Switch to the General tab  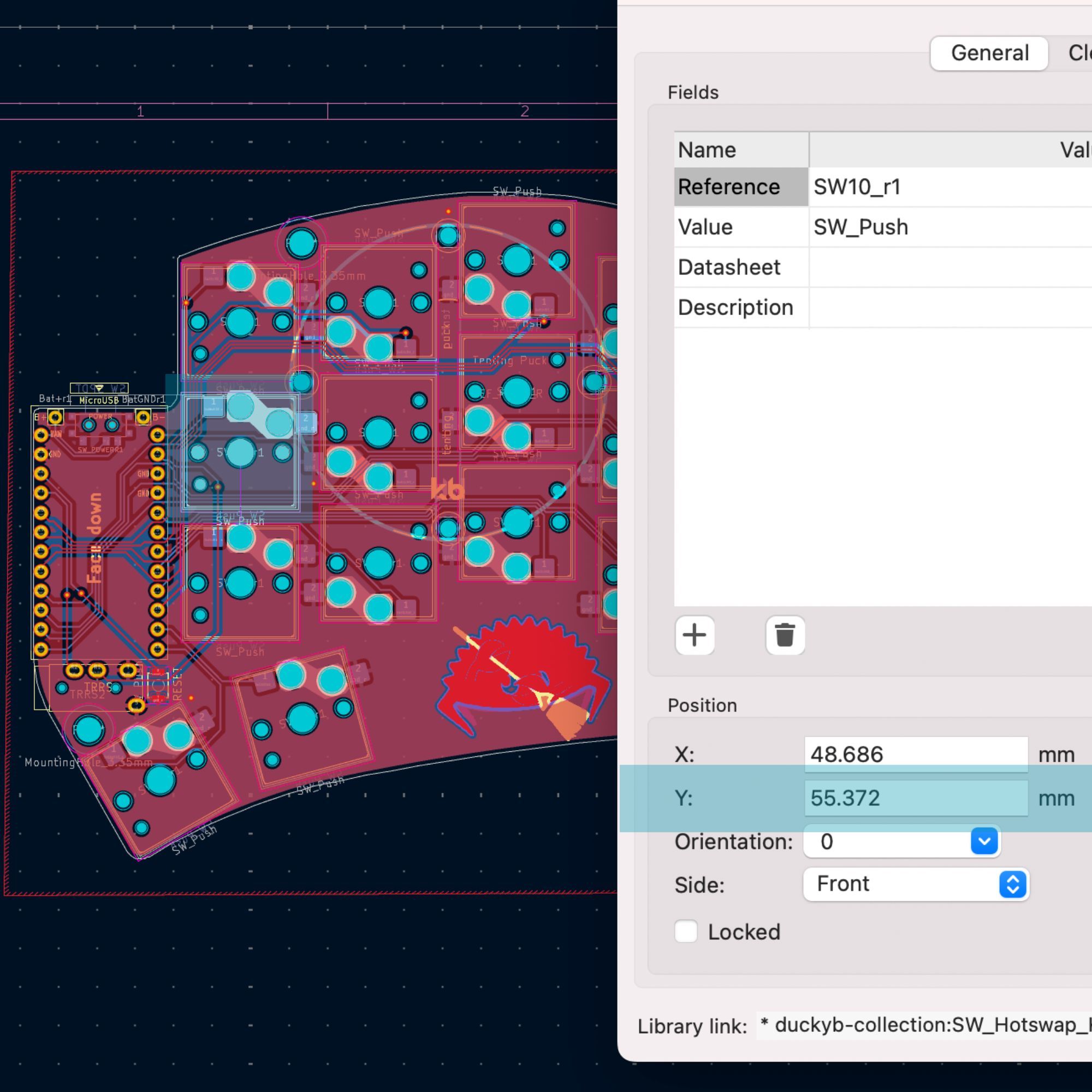click(x=989, y=53)
